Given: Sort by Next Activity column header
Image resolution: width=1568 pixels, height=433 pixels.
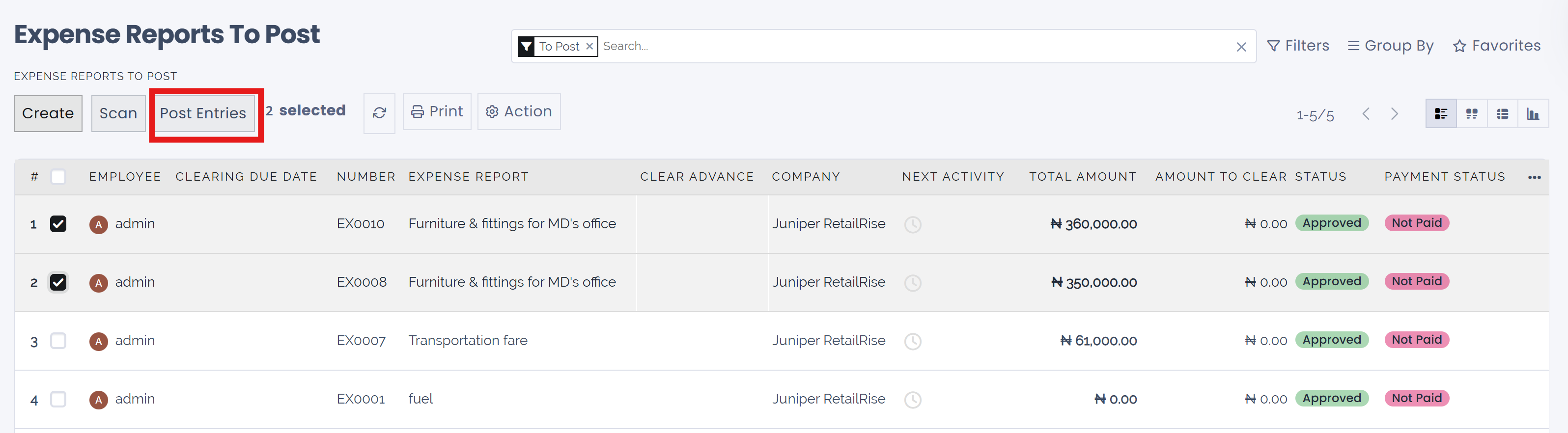Looking at the screenshot, I should [952, 176].
